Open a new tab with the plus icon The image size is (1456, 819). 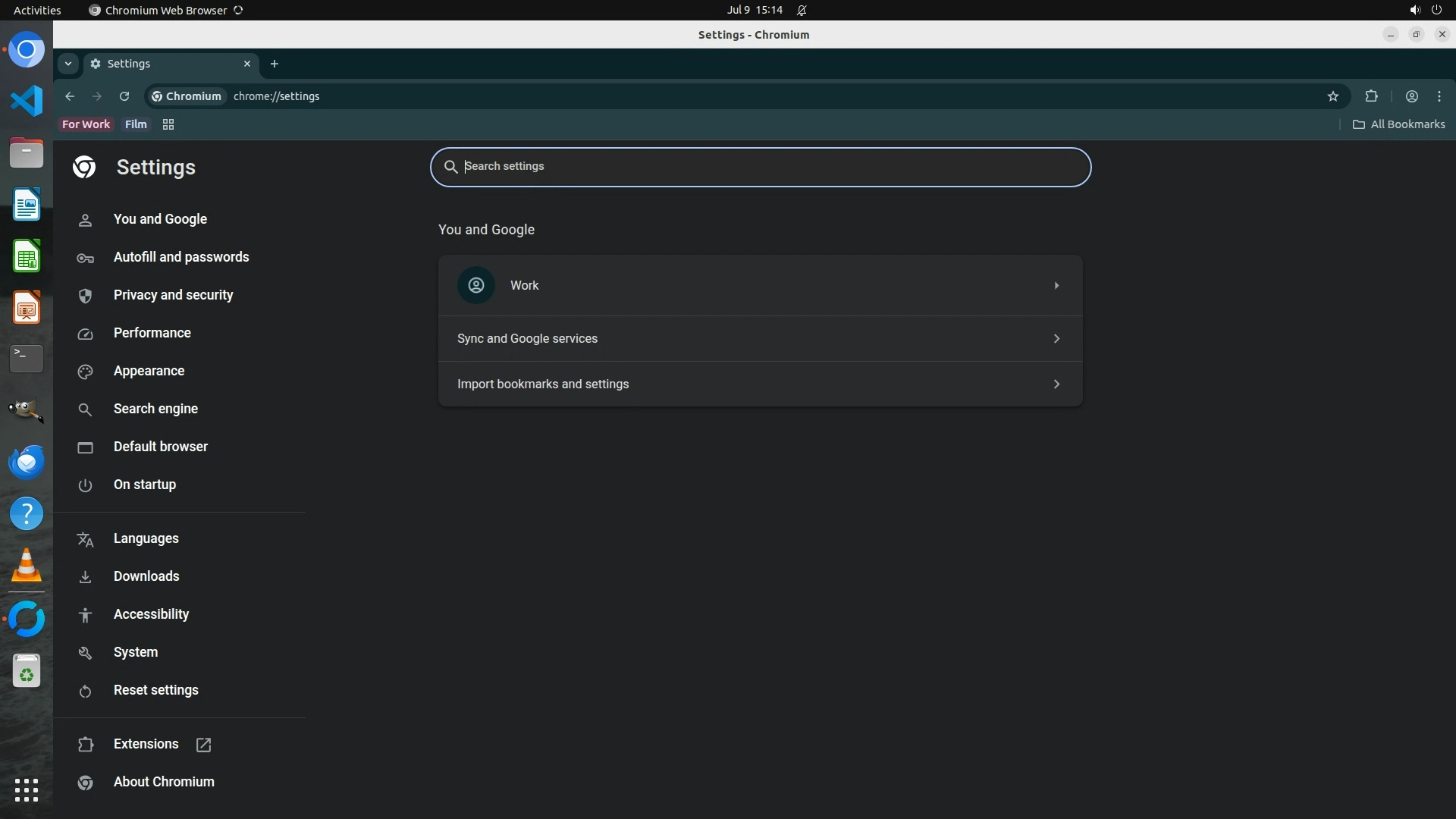point(275,64)
